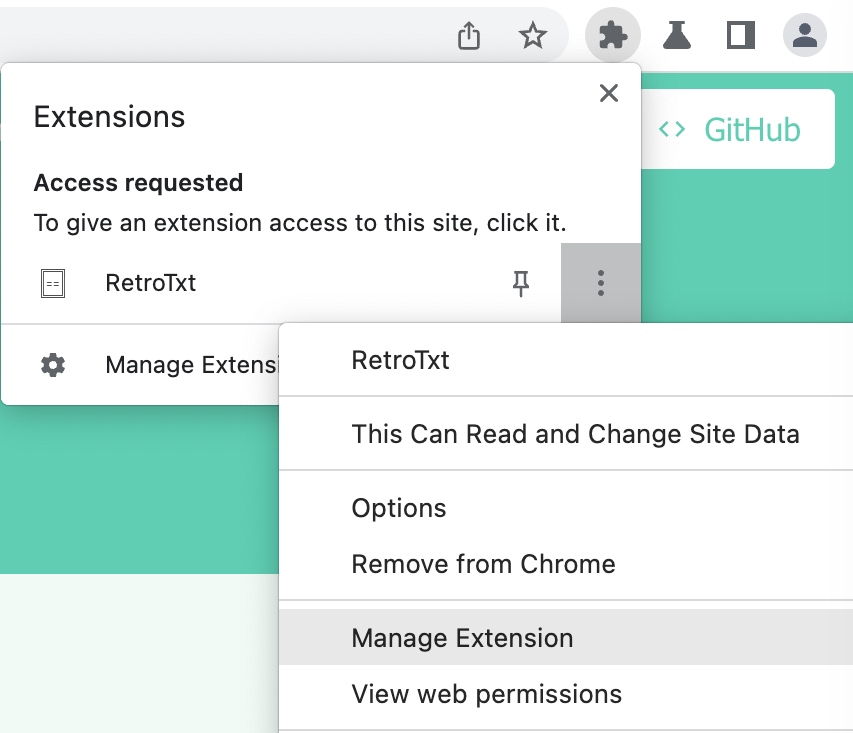Screen dimensions: 853x733
Task: Choose Manage Extension in the context menu
Action: point(566,638)
